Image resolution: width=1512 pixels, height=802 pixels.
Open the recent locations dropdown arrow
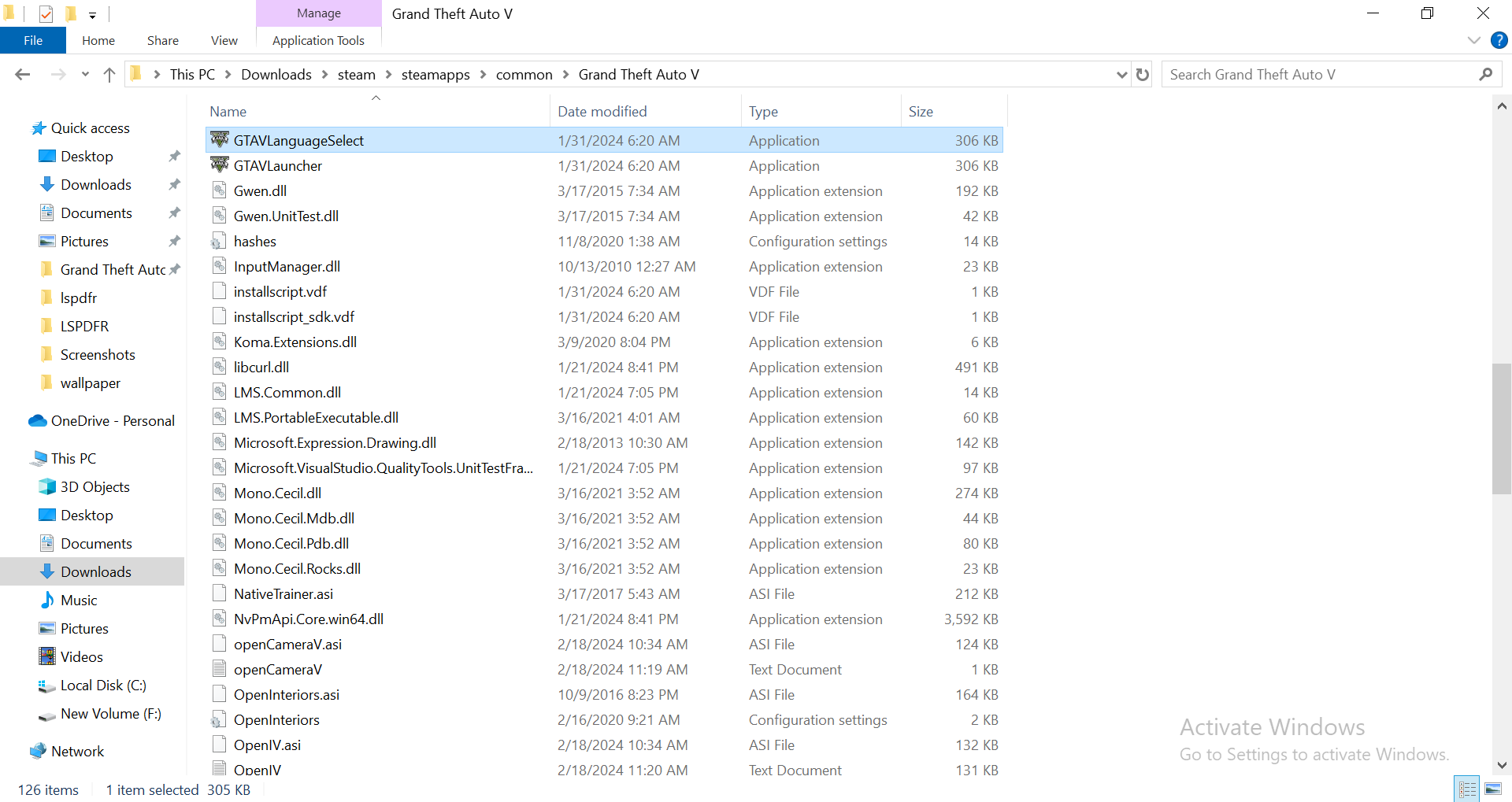(x=85, y=75)
